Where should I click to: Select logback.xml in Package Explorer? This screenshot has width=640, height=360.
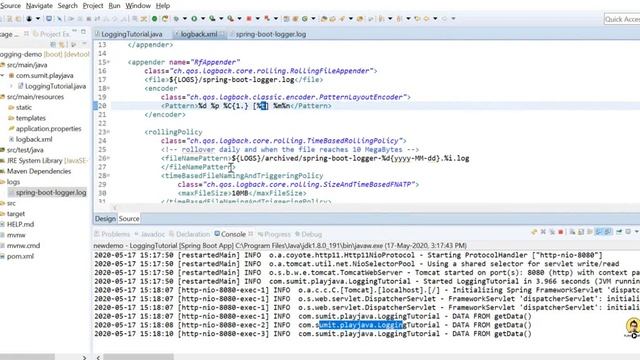34,139
